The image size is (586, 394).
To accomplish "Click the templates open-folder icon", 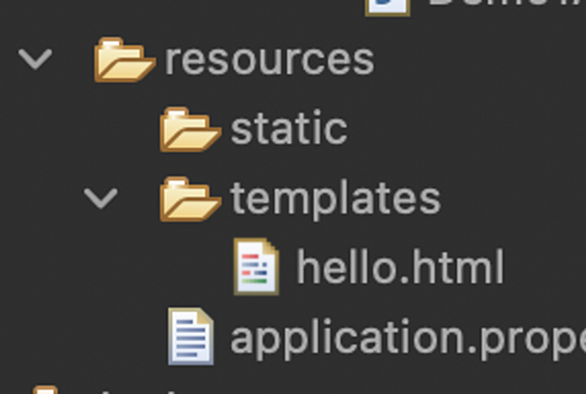I will 190,199.
